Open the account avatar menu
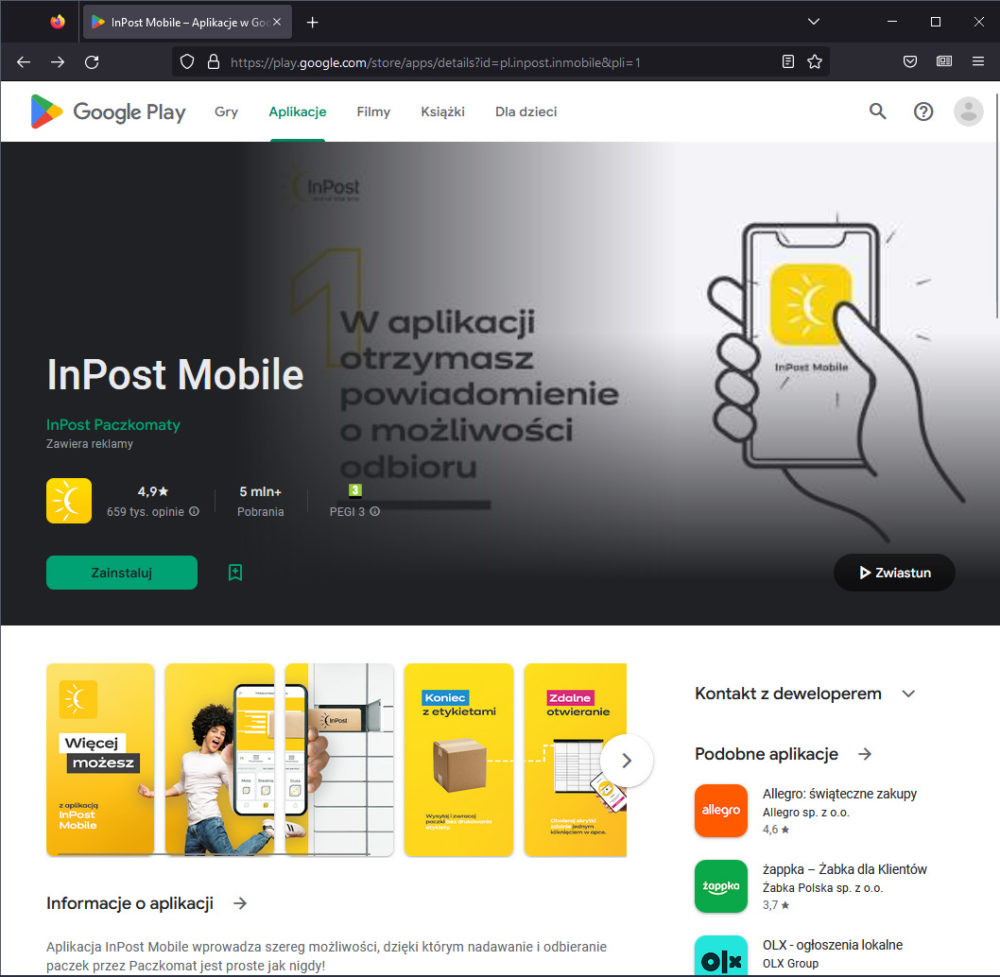The height and width of the screenshot is (977, 1000). (x=968, y=112)
